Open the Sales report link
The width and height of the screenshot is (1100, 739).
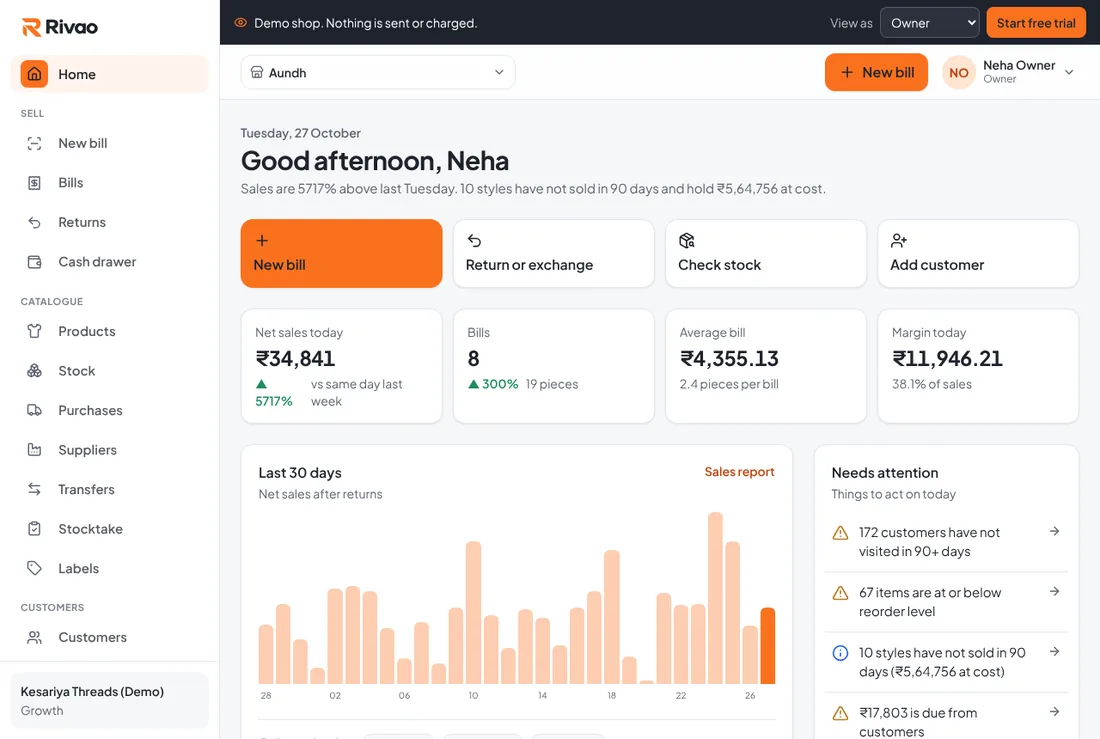pyautogui.click(x=739, y=472)
